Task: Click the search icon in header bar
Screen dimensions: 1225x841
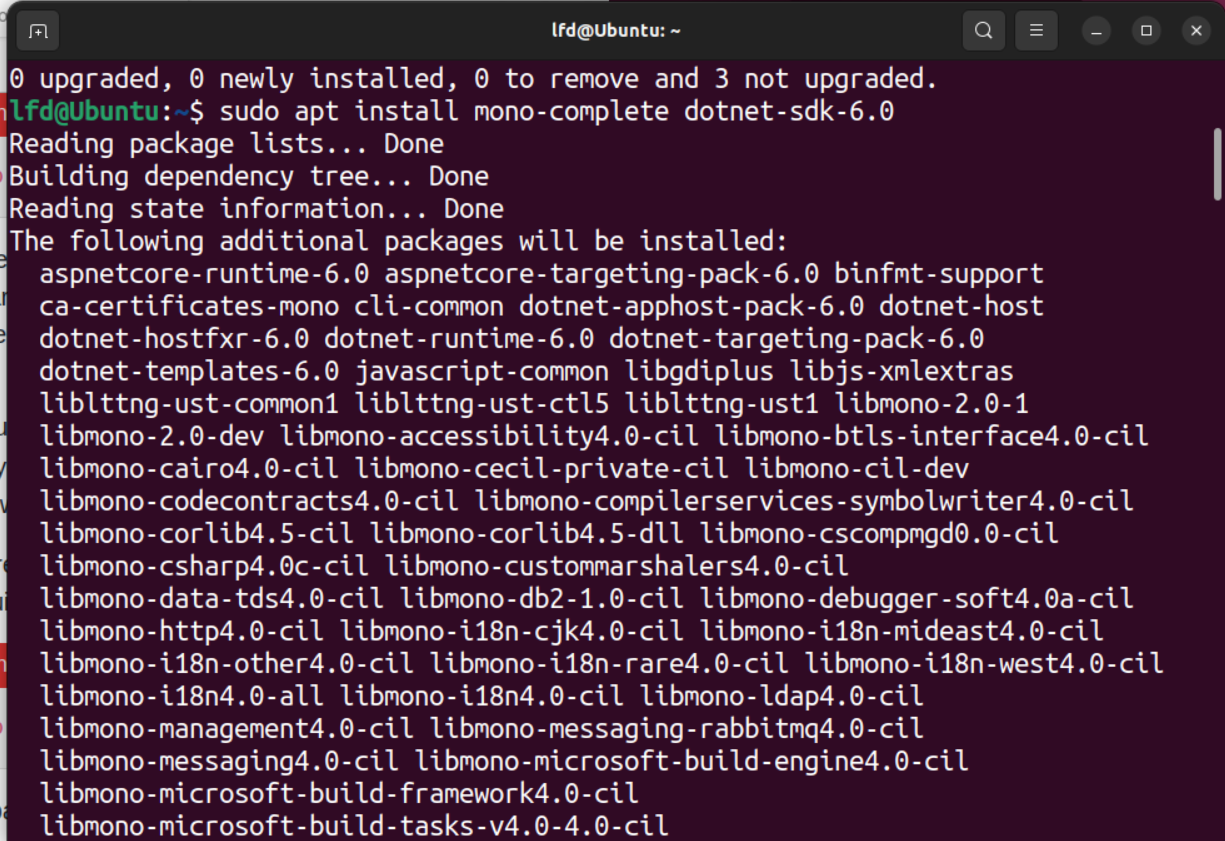Action: point(983,31)
